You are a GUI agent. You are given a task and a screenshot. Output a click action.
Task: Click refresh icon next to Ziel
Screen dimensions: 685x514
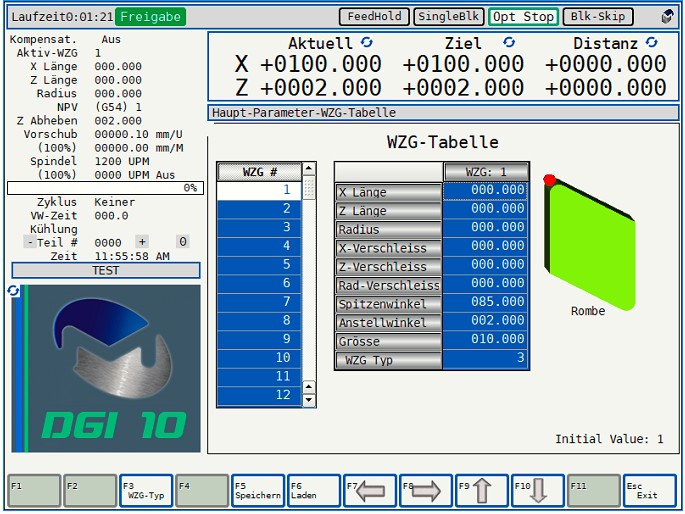pyautogui.click(x=509, y=42)
